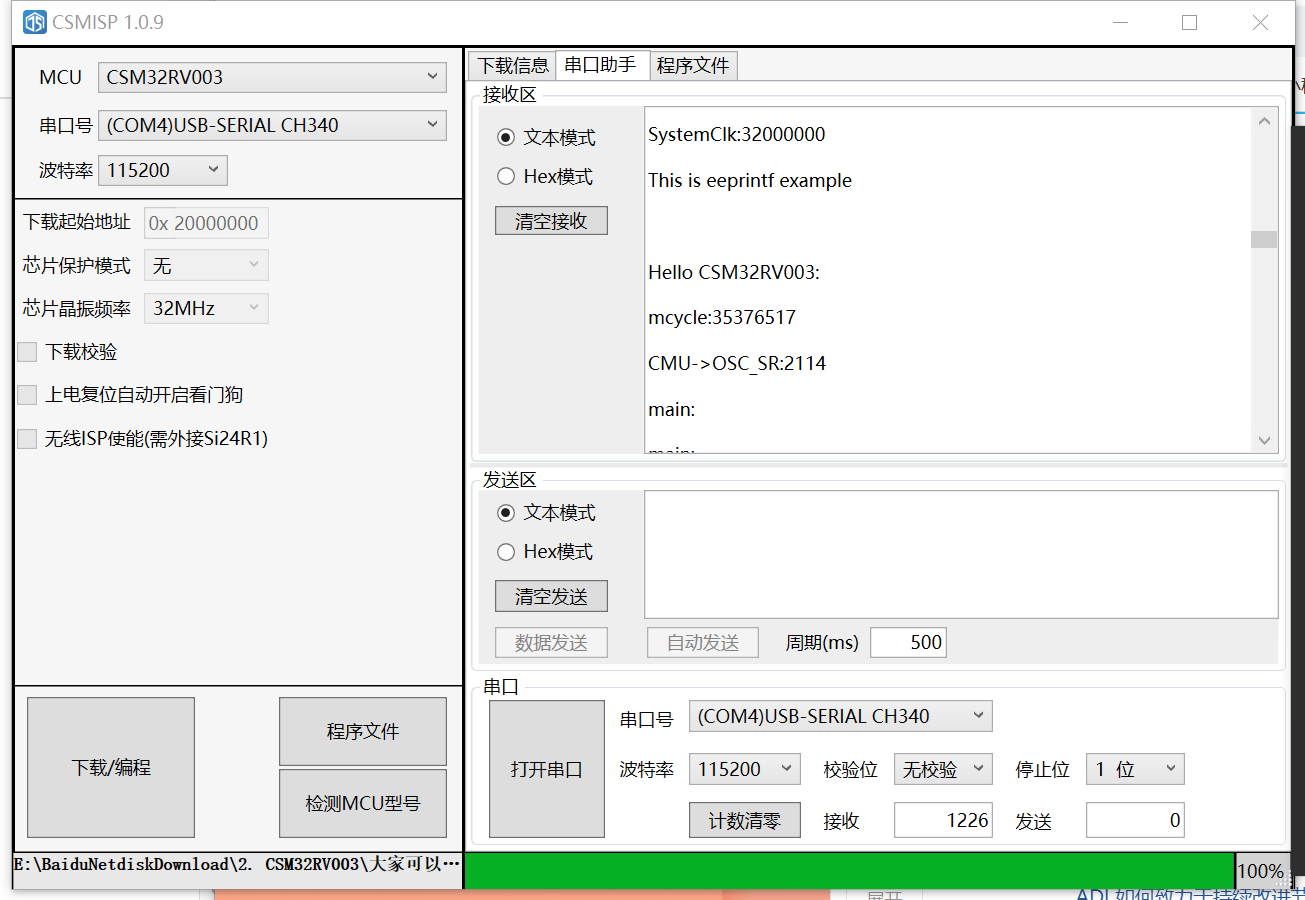Viewport: 1305px width, 900px height.
Task: Click the 下载/编程 button
Action: tap(111, 767)
